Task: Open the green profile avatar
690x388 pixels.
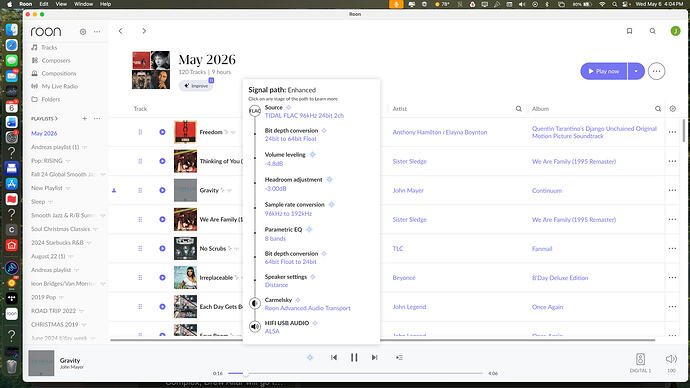Action: click(675, 31)
